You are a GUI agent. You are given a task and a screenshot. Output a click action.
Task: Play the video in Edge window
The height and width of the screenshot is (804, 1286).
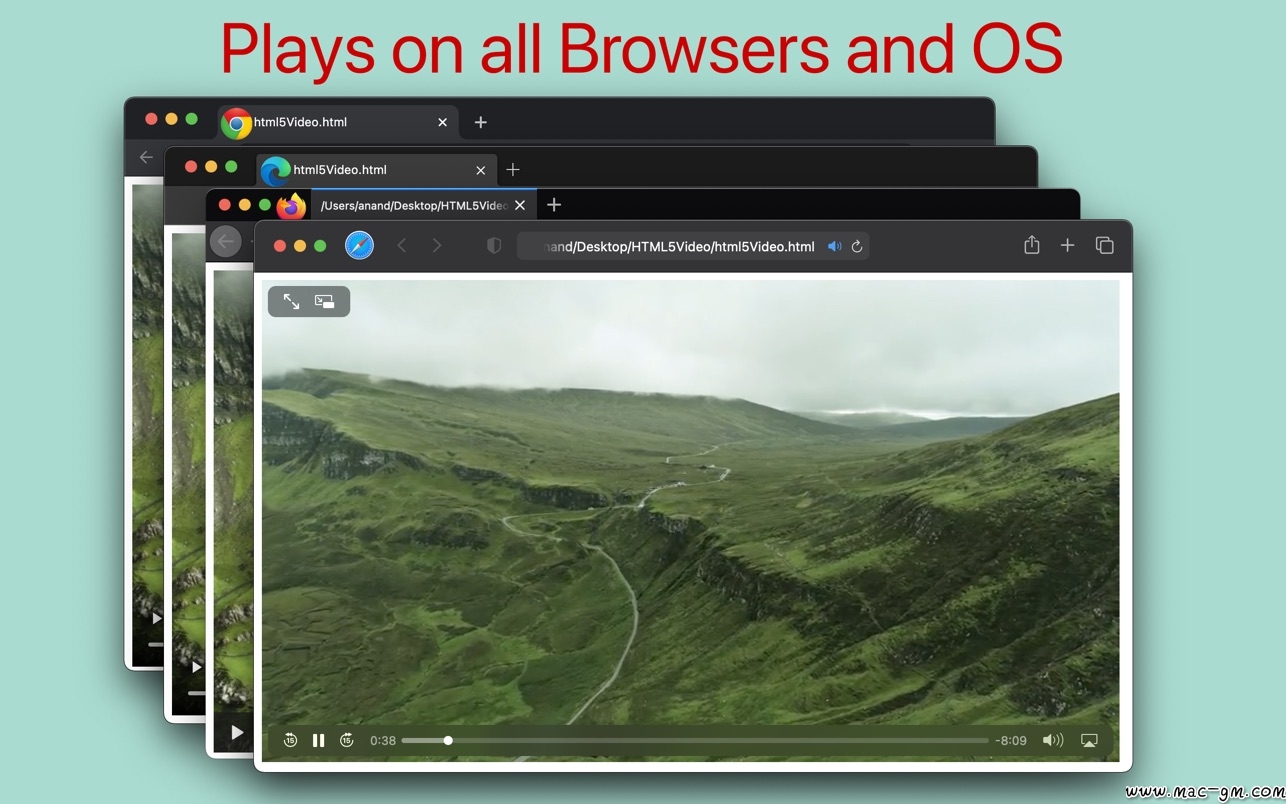[196, 666]
